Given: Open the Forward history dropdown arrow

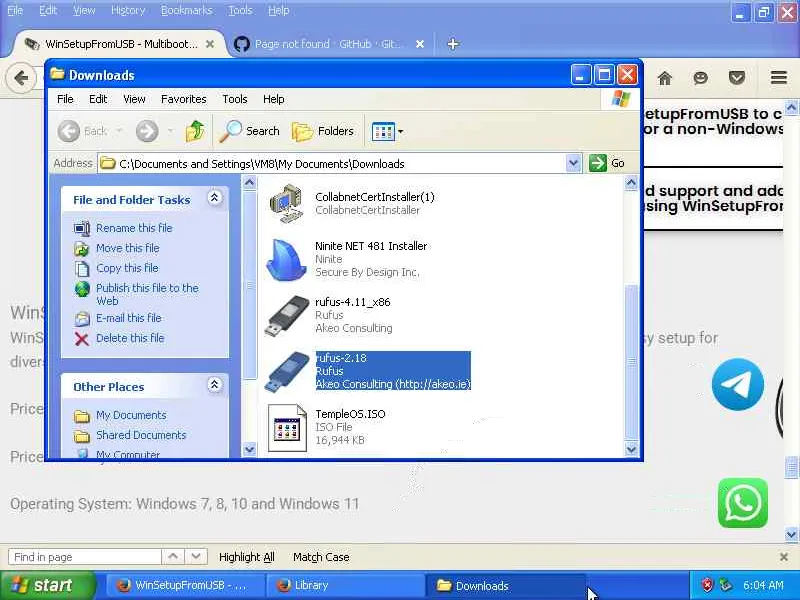Looking at the screenshot, I should pyautogui.click(x=170, y=131).
